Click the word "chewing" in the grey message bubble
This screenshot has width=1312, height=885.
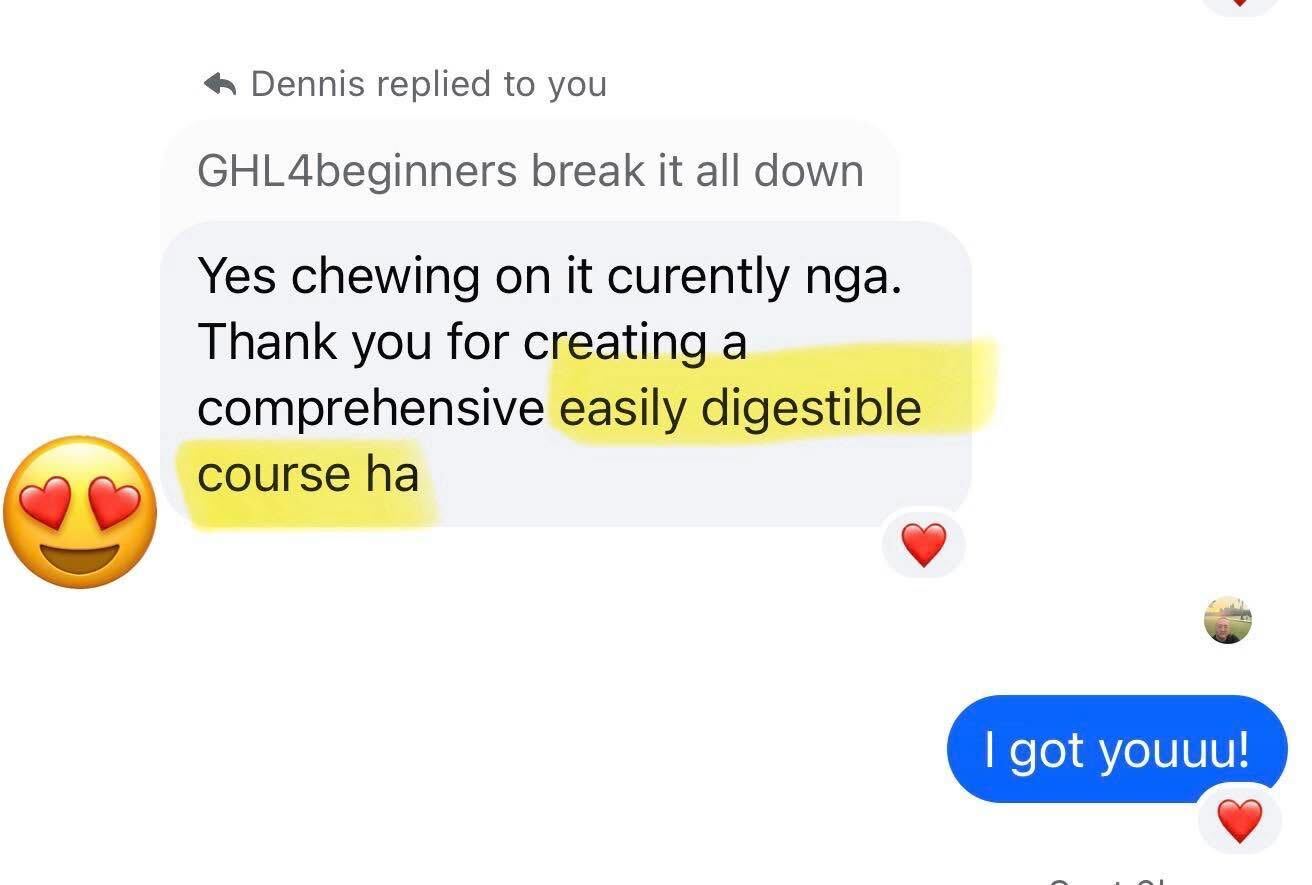pos(384,277)
